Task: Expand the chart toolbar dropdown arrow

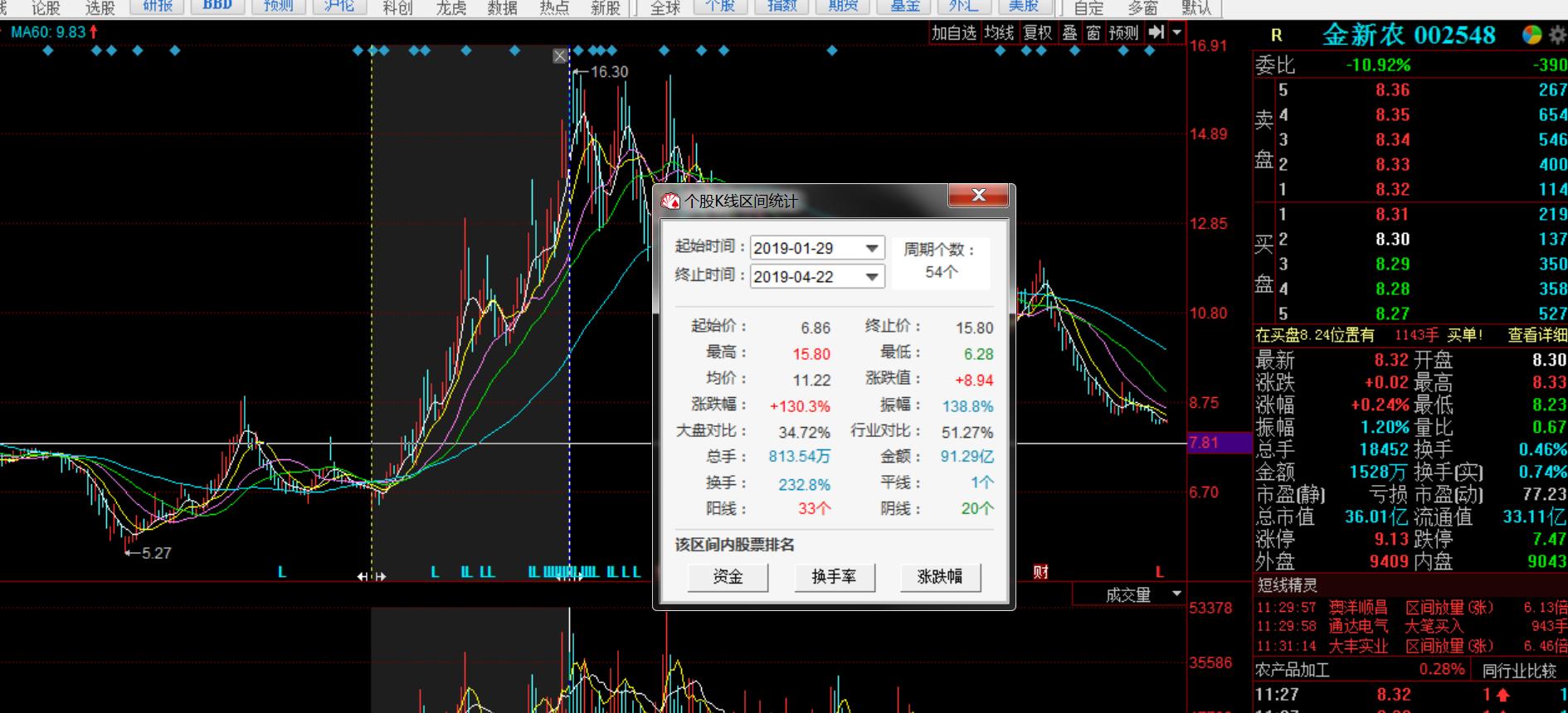Action: tap(1177, 32)
